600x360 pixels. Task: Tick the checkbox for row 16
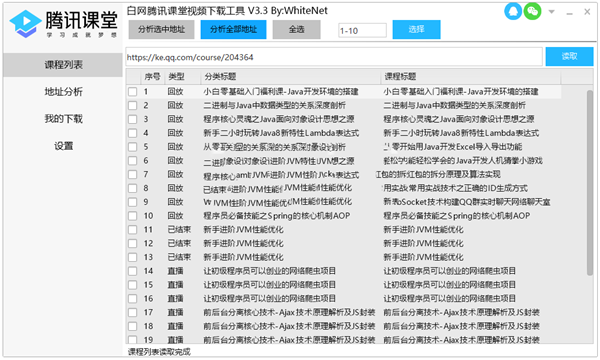(132, 299)
